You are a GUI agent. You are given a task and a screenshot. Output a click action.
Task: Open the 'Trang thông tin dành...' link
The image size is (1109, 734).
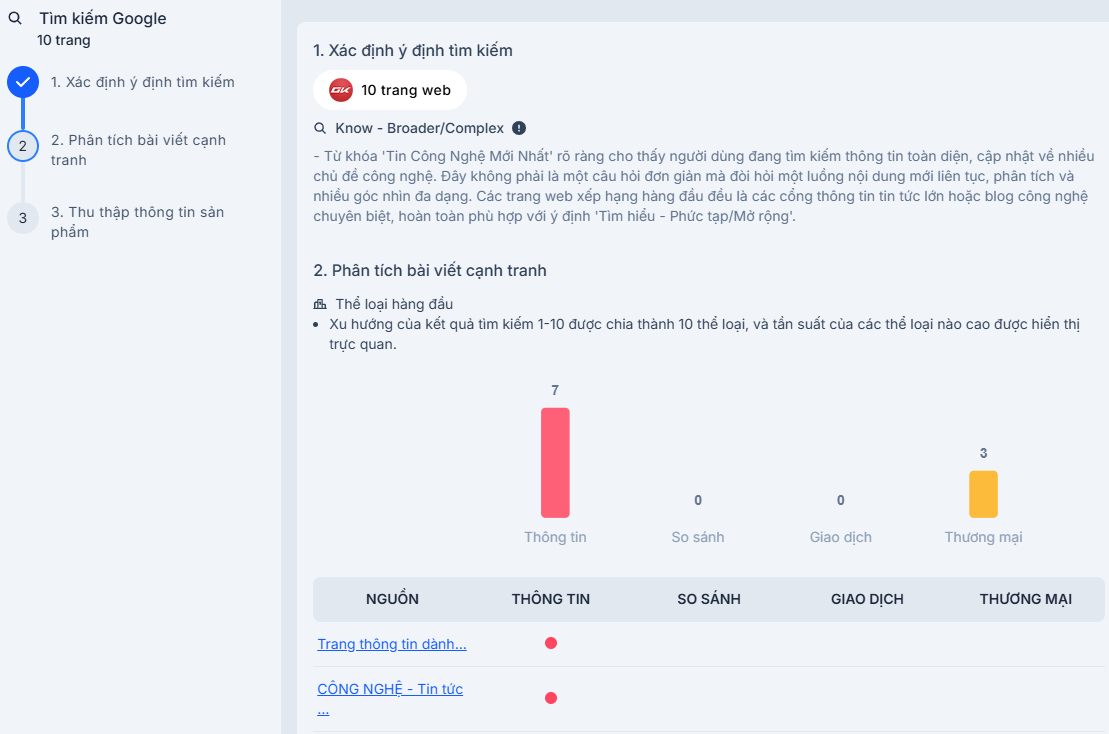tap(392, 644)
